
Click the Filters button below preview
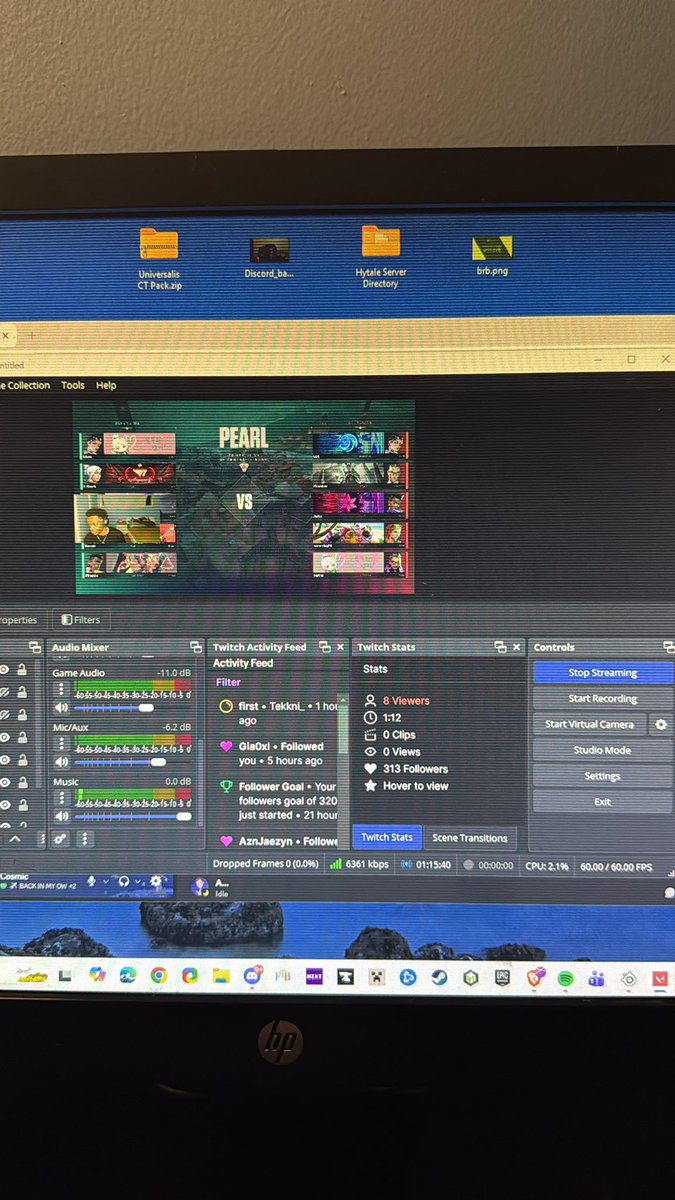coord(79,620)
